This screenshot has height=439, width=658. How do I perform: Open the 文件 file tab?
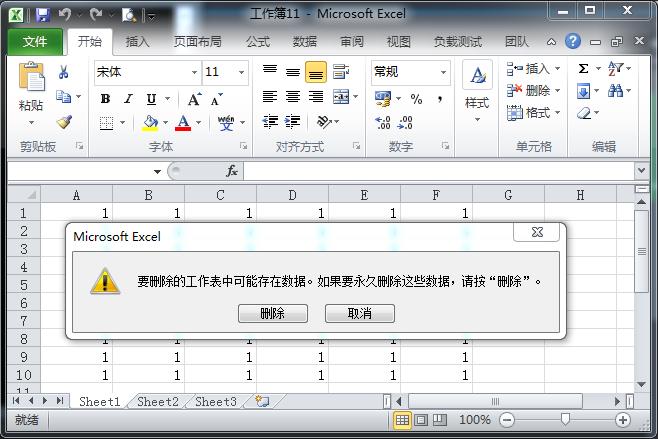coord(35,42)
